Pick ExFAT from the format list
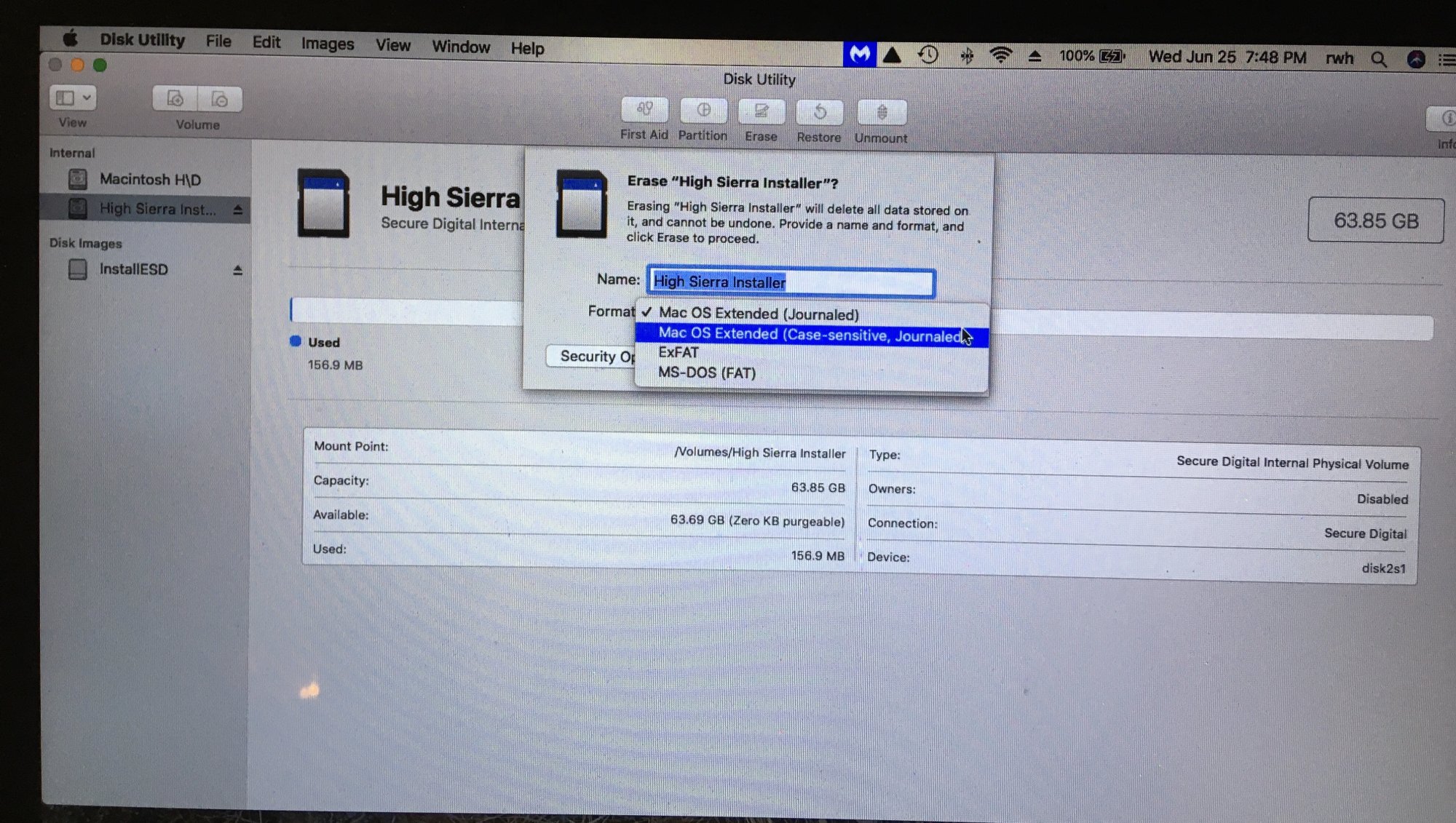This screenshot has width=1456, height=823. pos(678,353)
